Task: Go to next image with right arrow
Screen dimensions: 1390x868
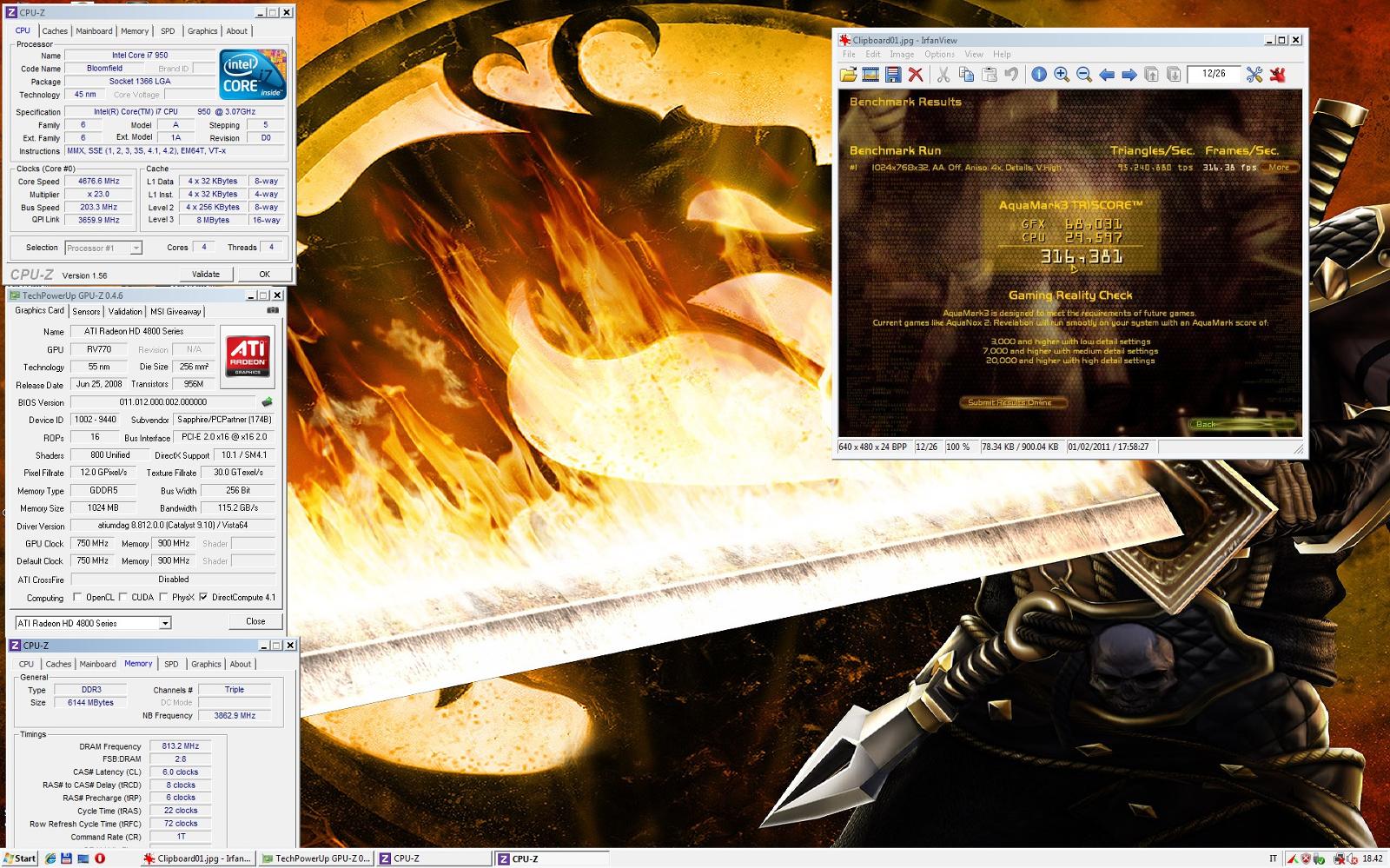Action: point(1129,75)
